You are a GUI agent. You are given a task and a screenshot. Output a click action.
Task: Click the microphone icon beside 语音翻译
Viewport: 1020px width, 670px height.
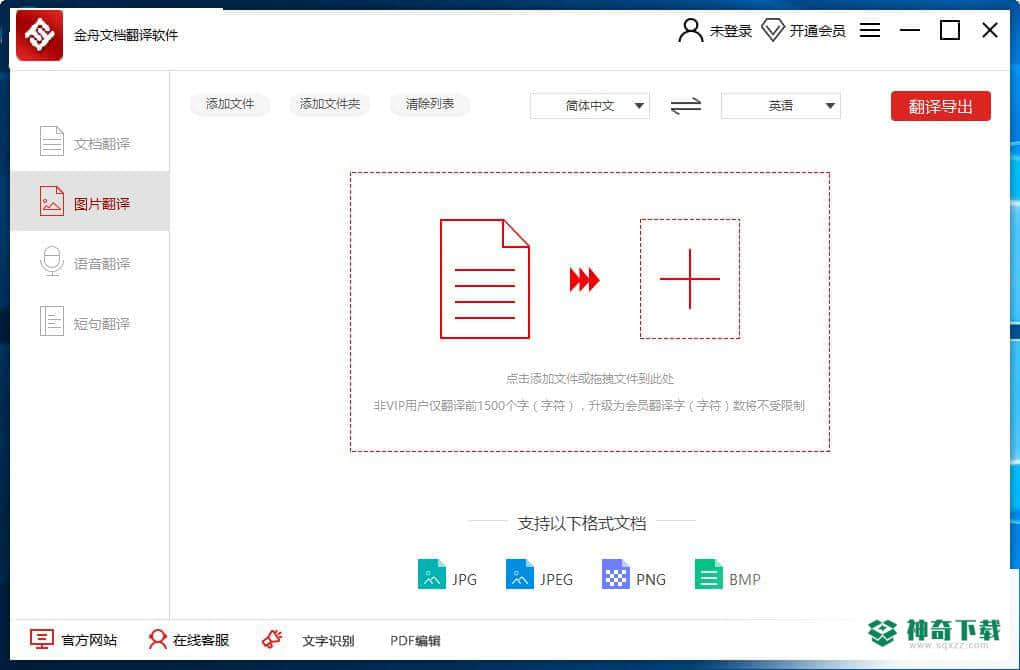click(51, 261)
